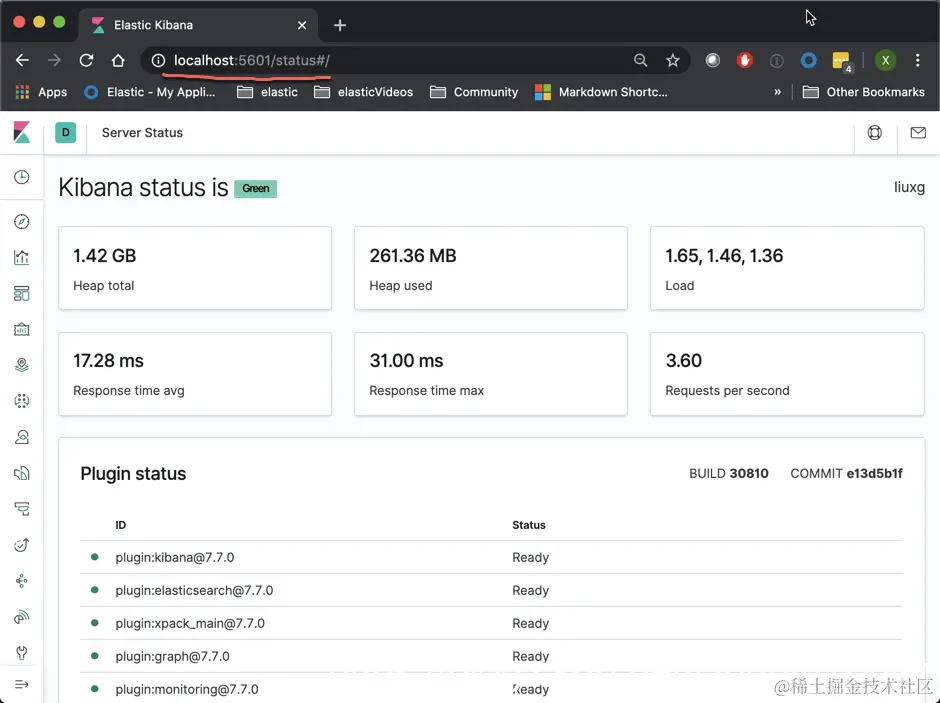Image resolution: width=940 pixels, height=703 pixels.
Task: Open Dashboard icon in sidebar
Action: pos(22,294)
